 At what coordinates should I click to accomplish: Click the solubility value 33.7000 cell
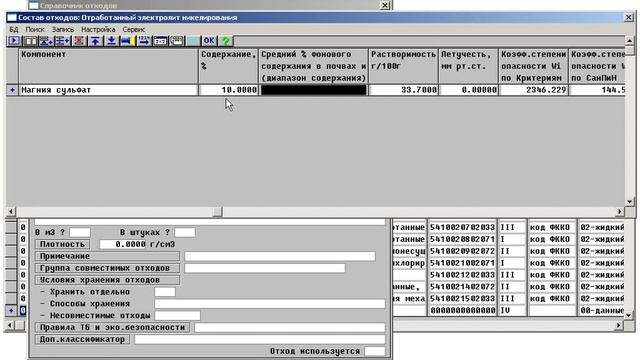pos(403,90)
